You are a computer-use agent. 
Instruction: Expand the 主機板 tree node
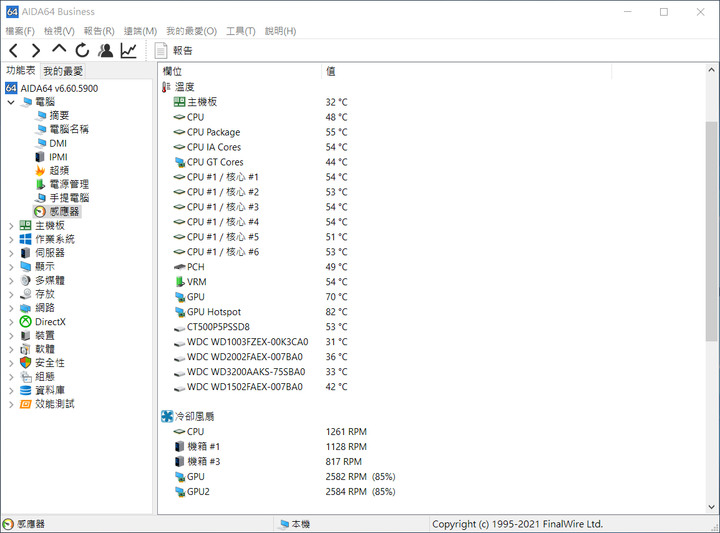pyautogui.click(x=11, y=226)
